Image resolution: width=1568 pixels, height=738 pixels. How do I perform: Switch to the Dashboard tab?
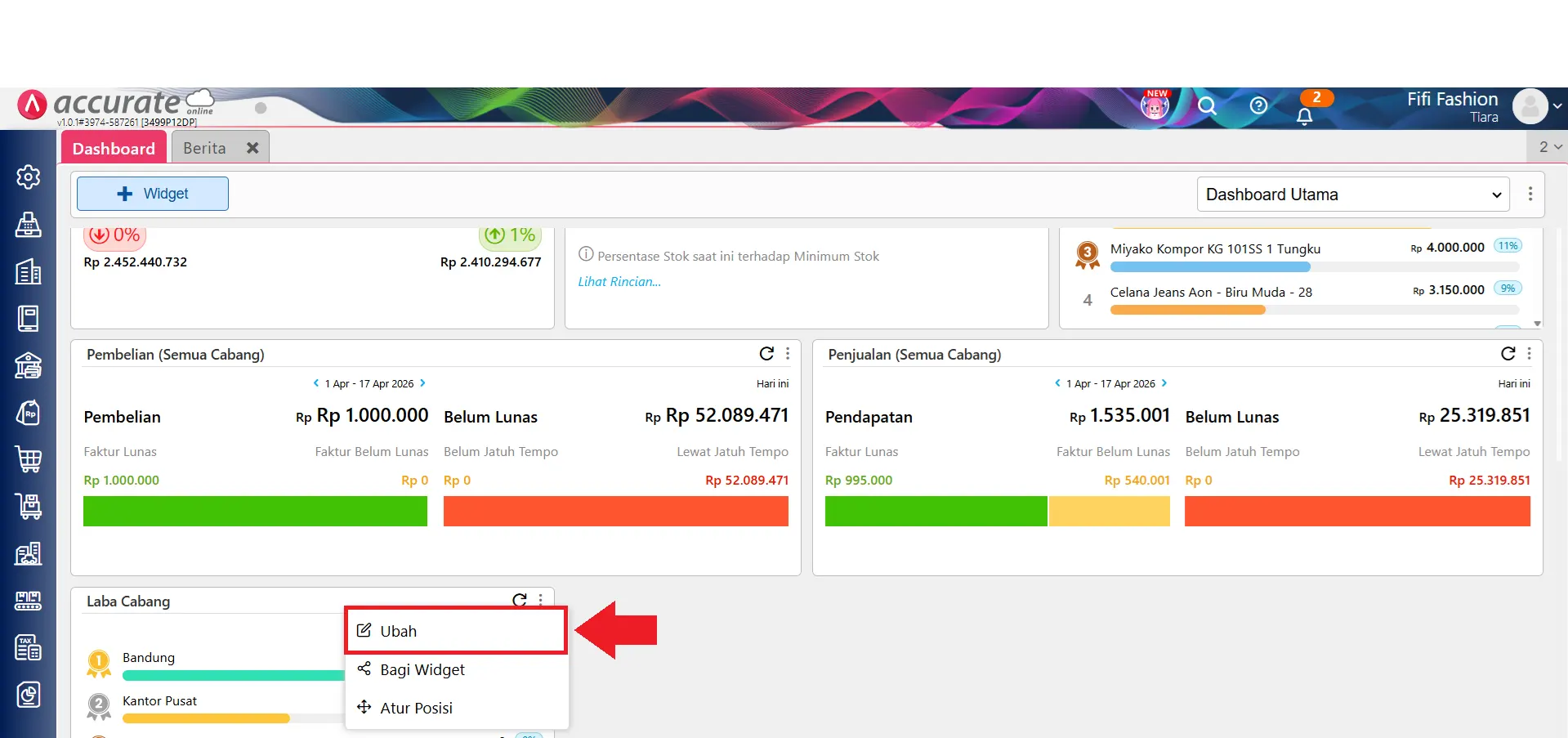point(114,148)
